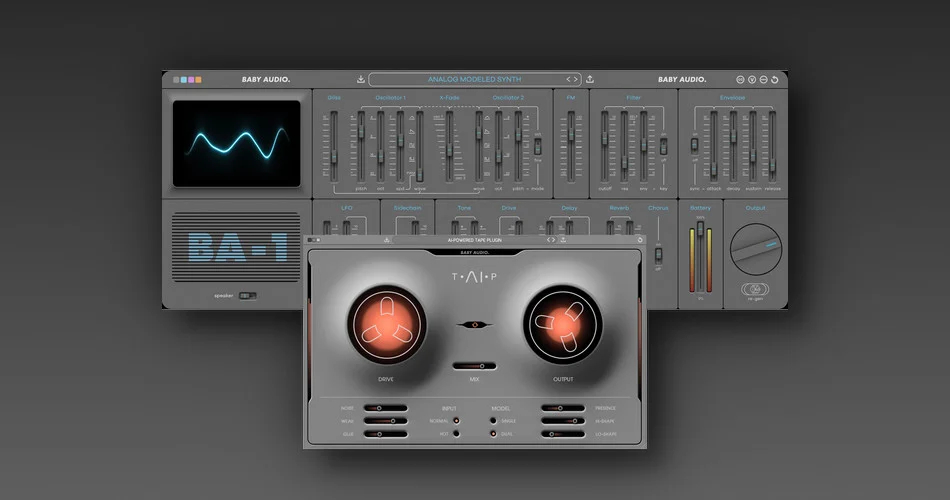Toggle the Filter key on/off switch

point(663,146)
